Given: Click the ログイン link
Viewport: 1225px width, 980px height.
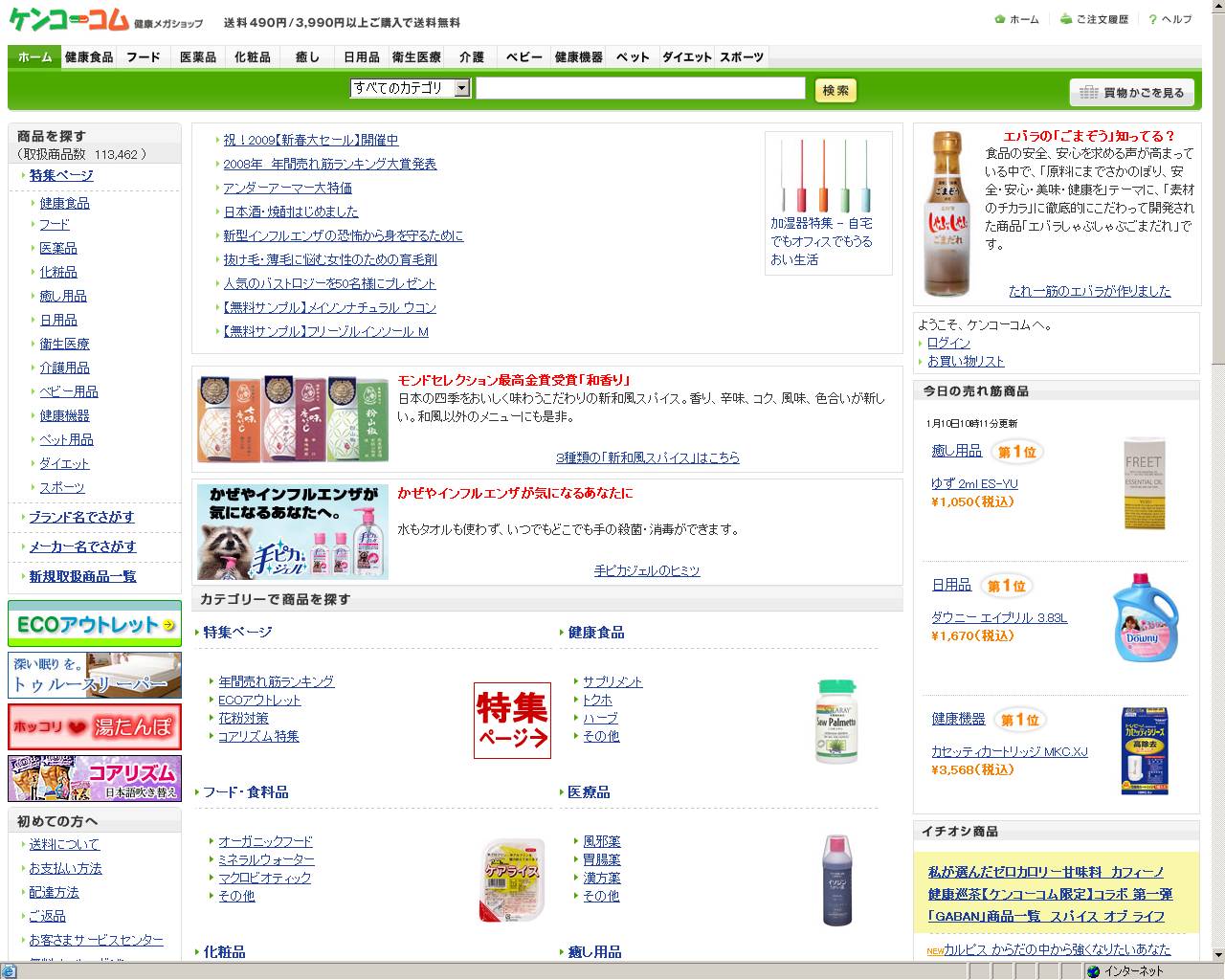Looking at the screenshot, I should coord(948,343).
